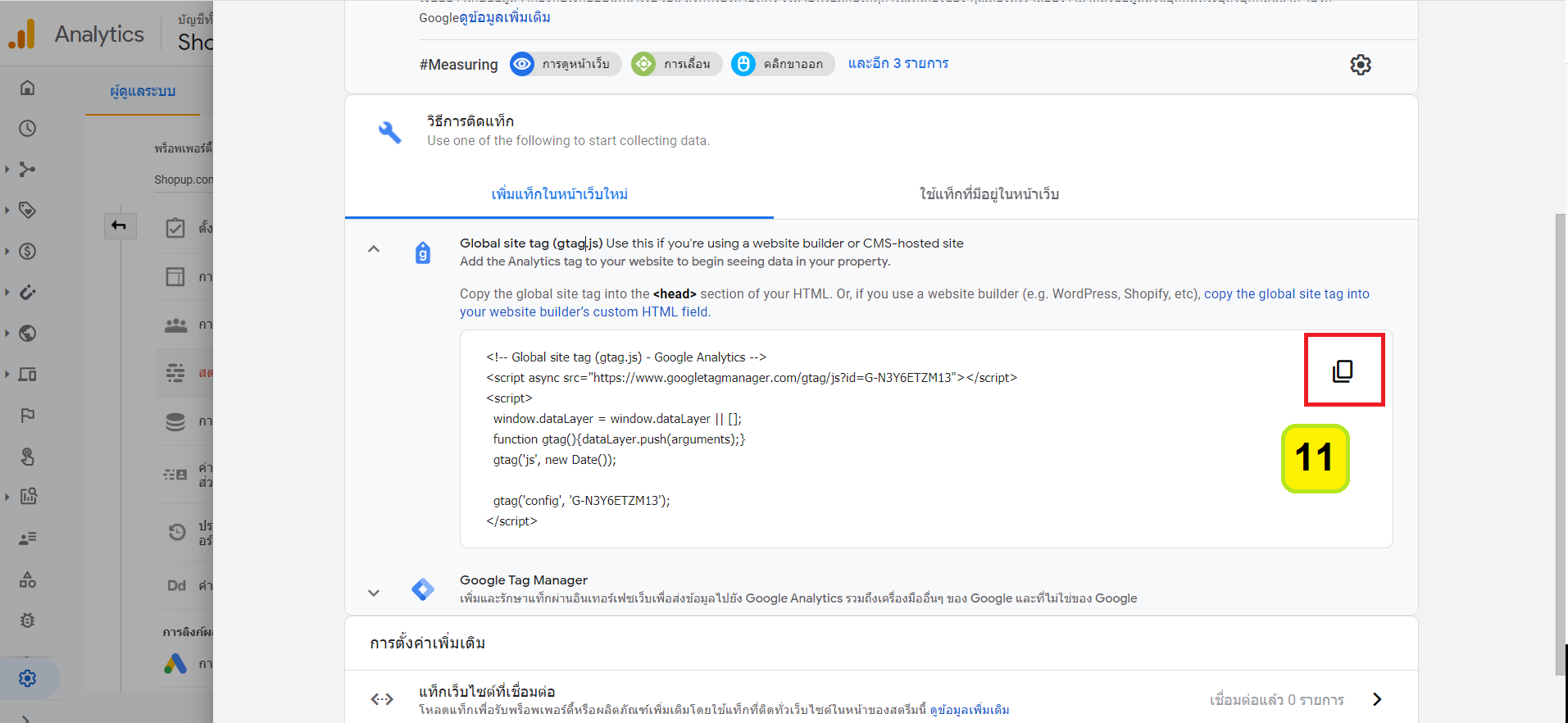Click the property settings window icon

point(175,276)
